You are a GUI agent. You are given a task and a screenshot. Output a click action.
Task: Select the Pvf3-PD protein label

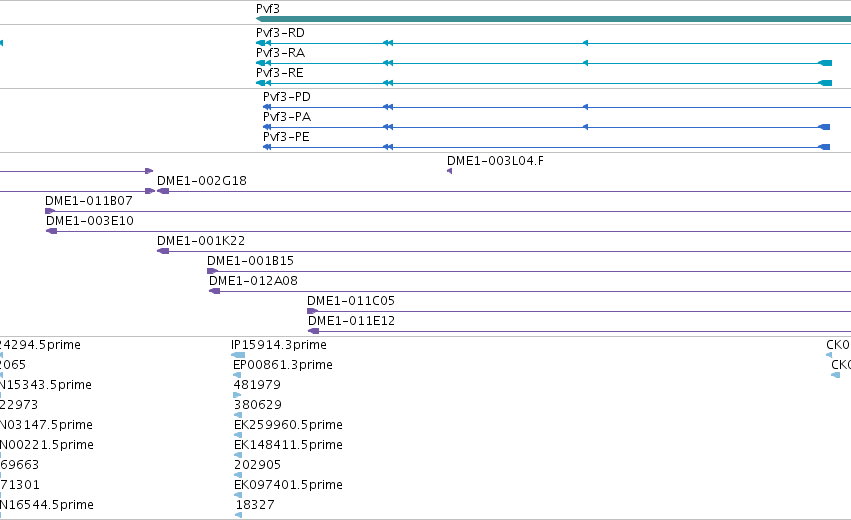point(287,97)
